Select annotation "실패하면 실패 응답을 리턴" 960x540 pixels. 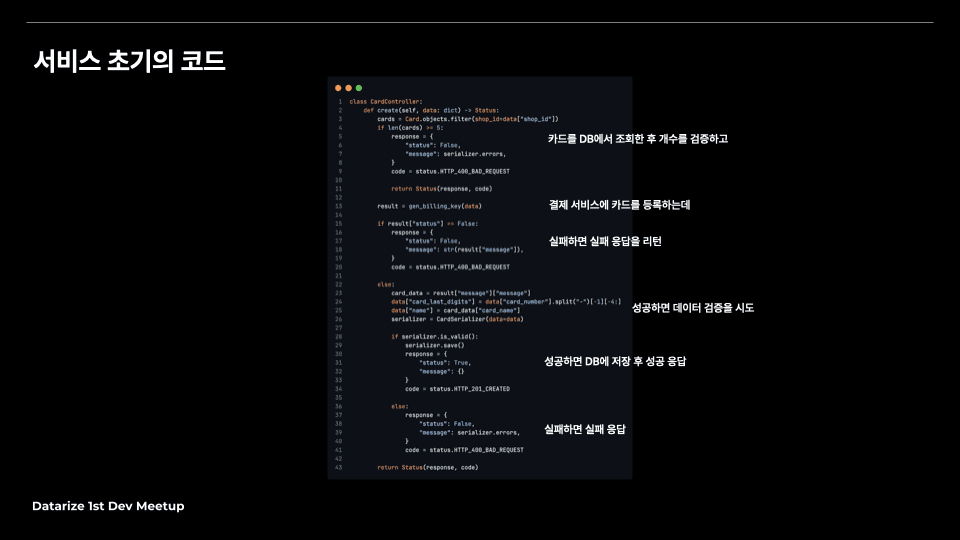(605, 241)
